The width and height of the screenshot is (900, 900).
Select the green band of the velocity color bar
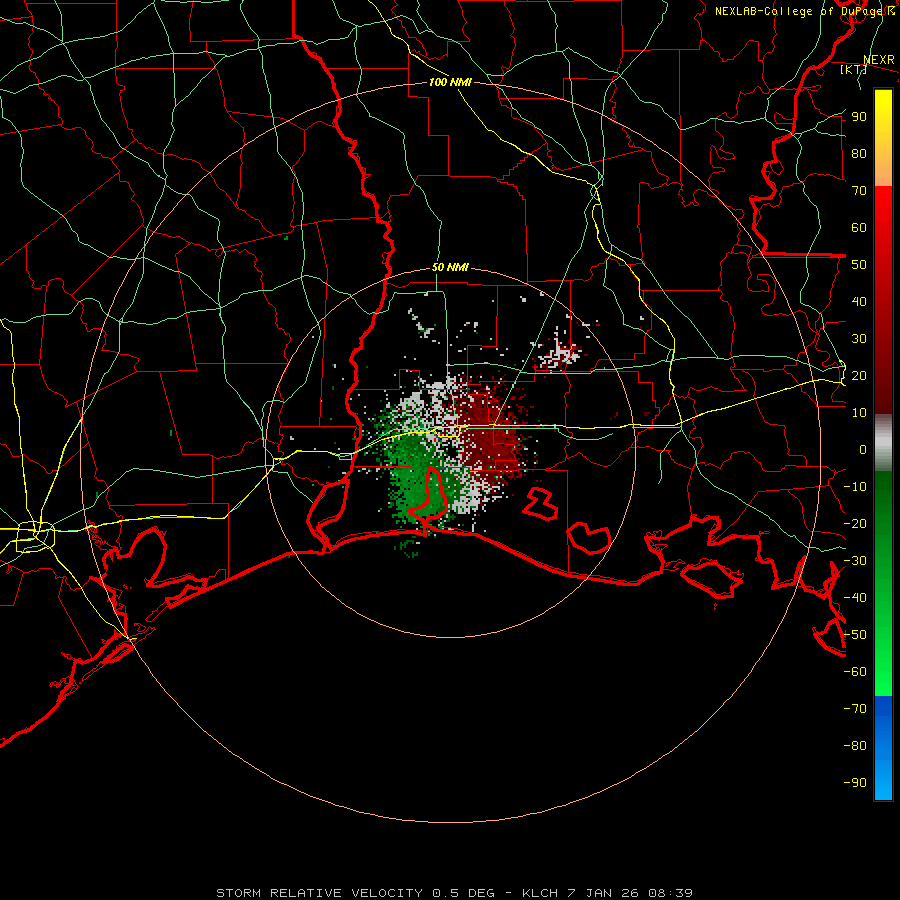pyautogui.click(x=883, y=583)
